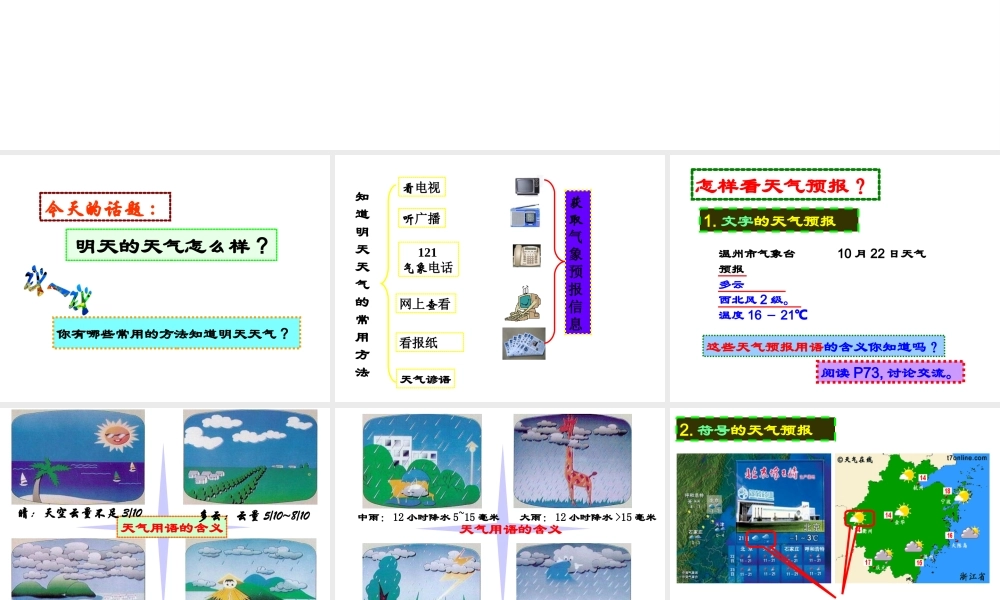Open the Zhejiang province weather map
This screenshot has height=600, width=1000.
click(x=913, y=518)
